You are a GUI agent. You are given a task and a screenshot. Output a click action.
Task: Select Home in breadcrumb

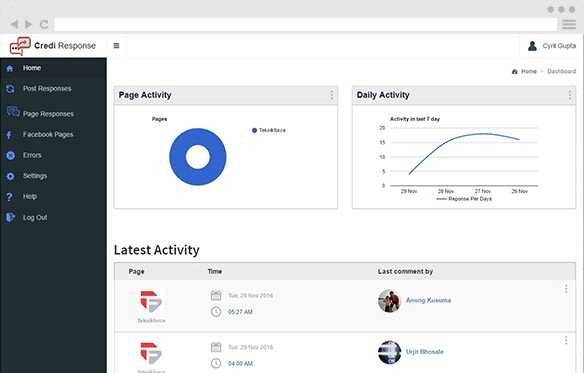coord(529,72)
